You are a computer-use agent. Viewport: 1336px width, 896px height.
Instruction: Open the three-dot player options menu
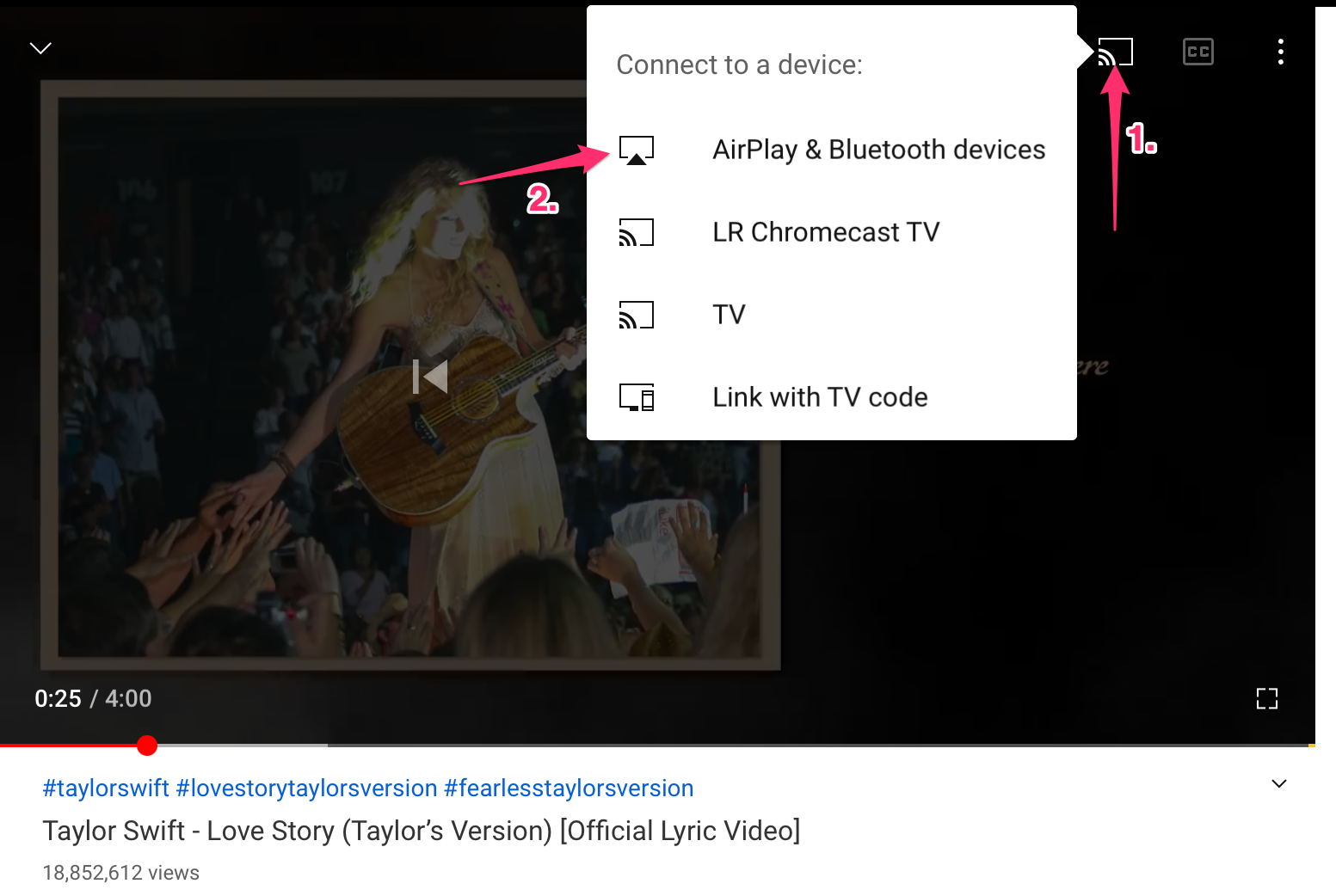coord(1281,52)
